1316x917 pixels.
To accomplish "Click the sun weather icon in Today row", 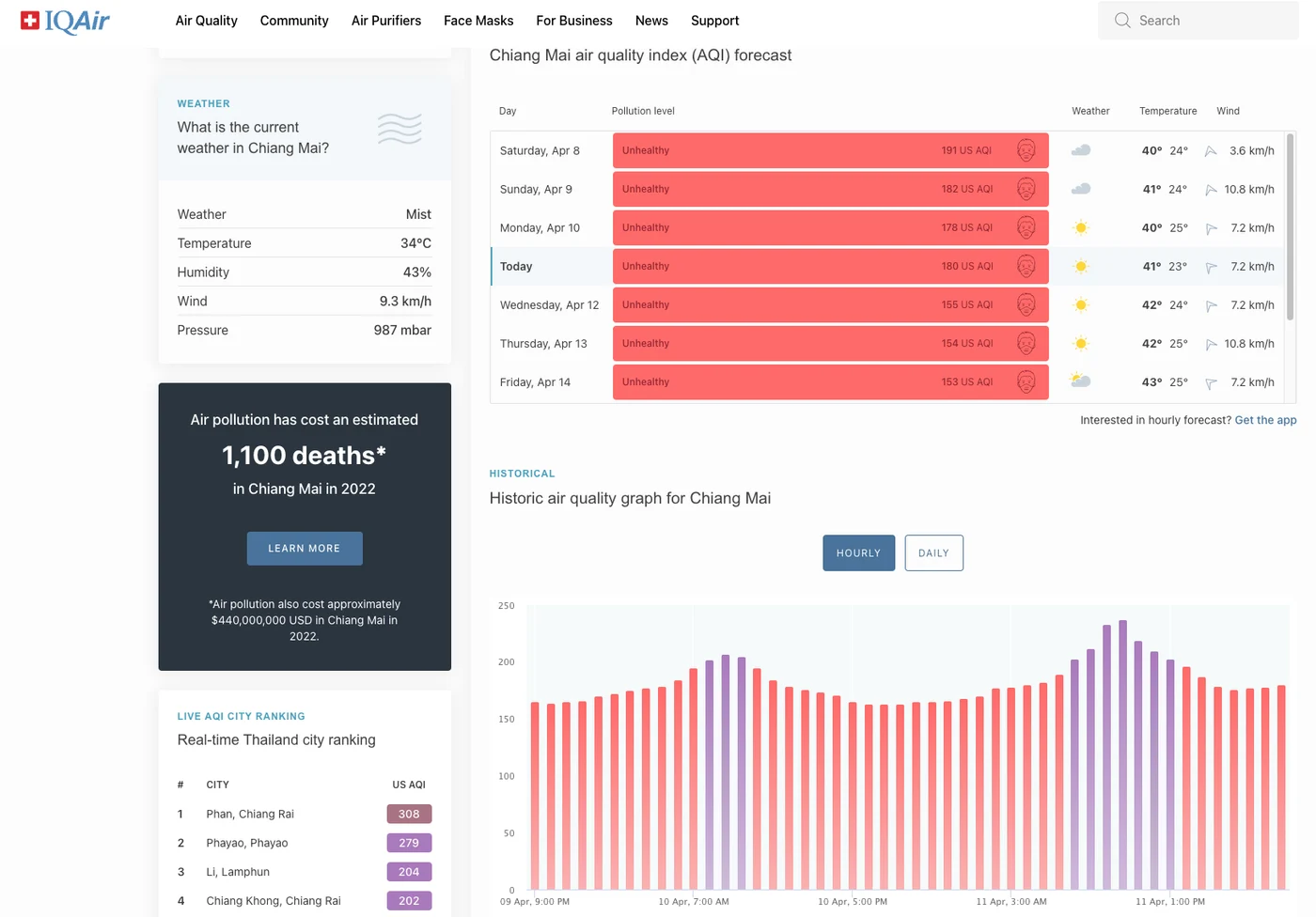I will (x=1081, y=266).
